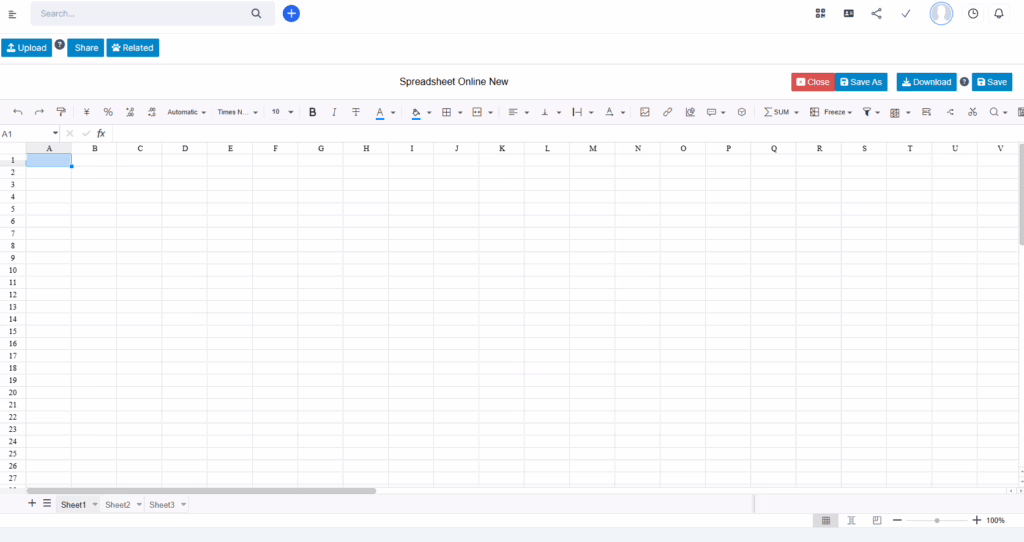Switch to the Sheet2 tab
The image size is (1024, 542).
pos(118,505)
